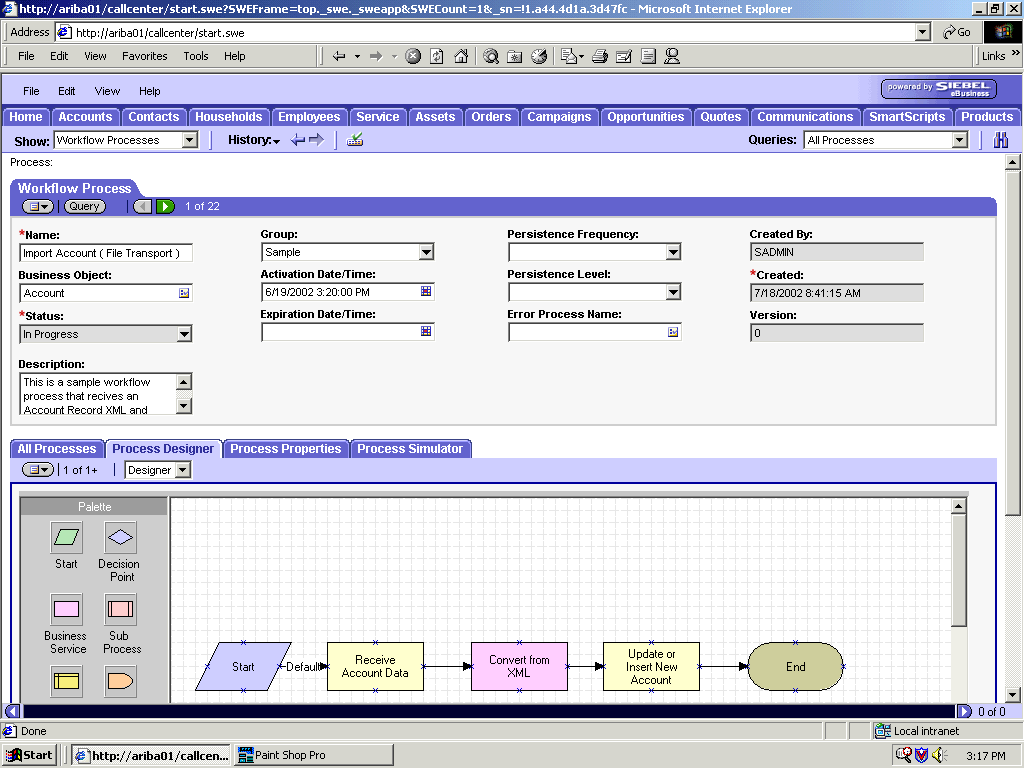Select the Sub Process palette shape
Screen dimensions: 1024x768
[120, 610]
